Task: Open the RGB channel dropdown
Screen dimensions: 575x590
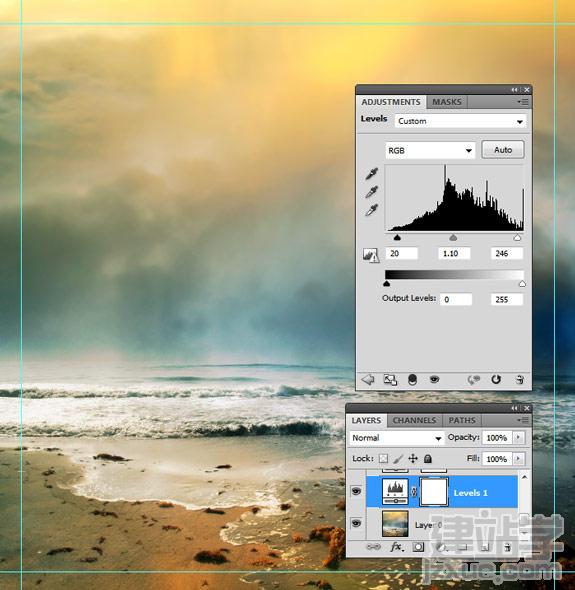Action: click(x=430, y=151)
